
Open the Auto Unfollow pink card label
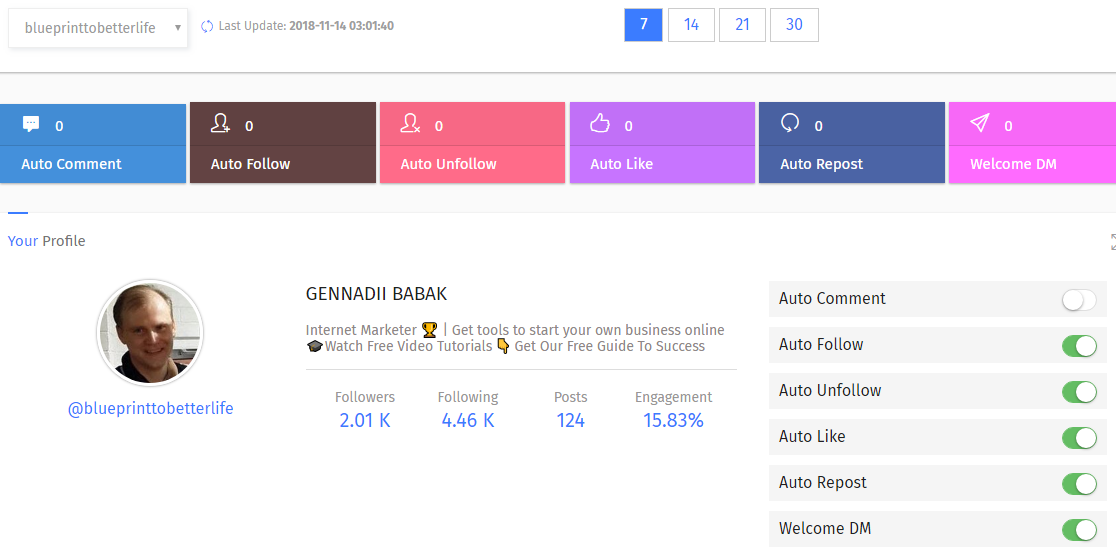tap(448, 164)
